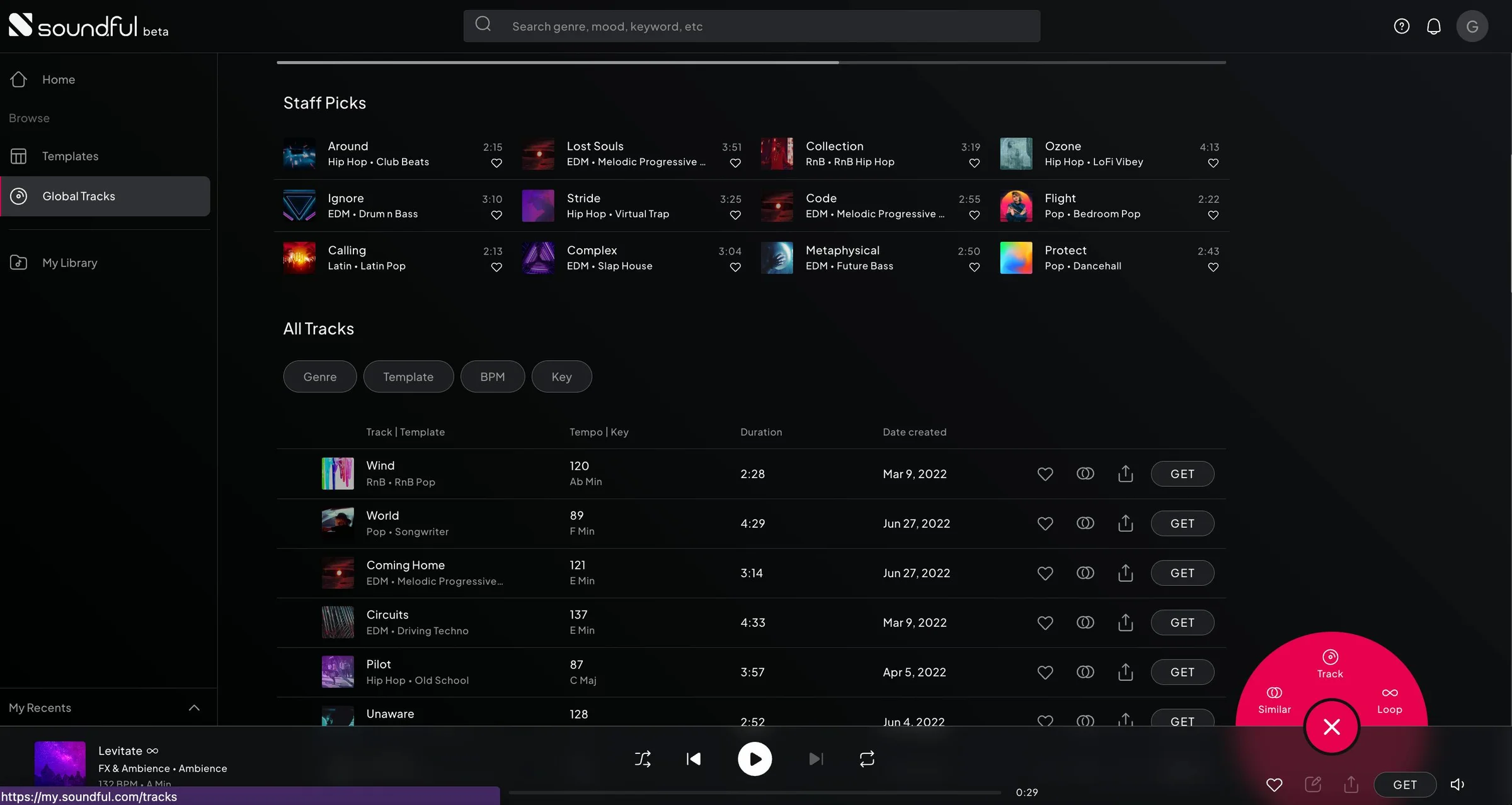Favorite the Around staff pick
The height and width of the screenshot is (805, 1512).
(496, 163)
